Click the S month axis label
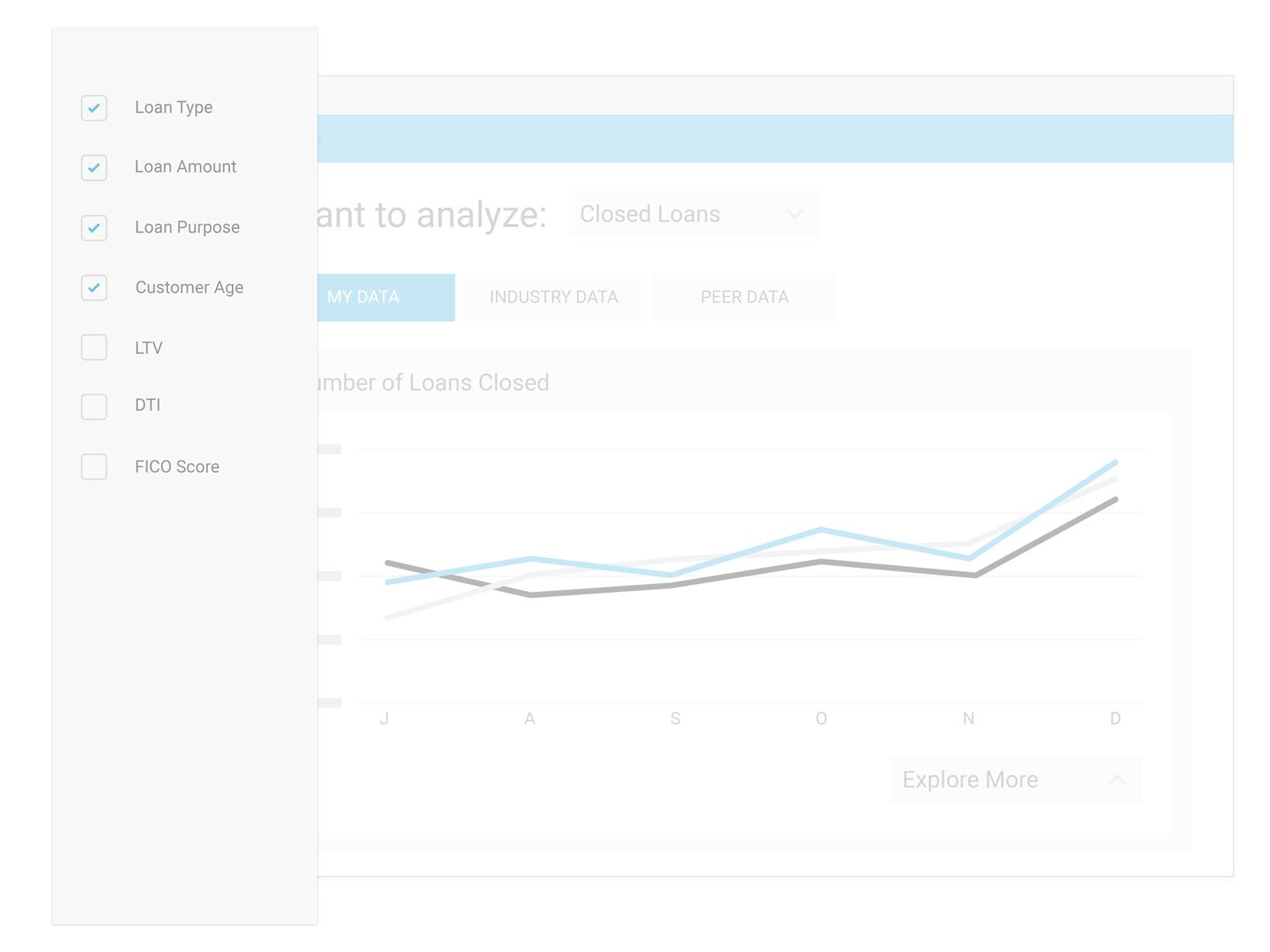Screen dimensions: 1270x952 [x=675, y=719]
